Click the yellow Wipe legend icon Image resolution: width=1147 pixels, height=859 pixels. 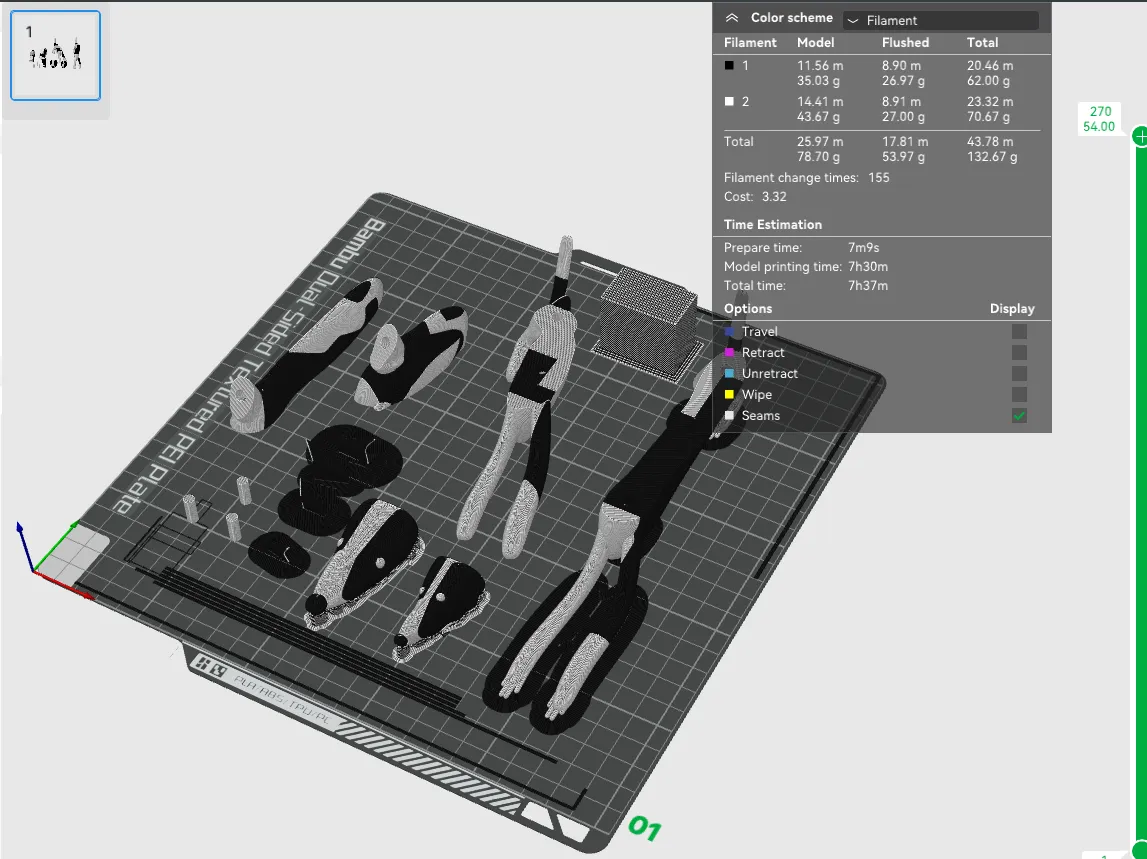pos(729,395)
